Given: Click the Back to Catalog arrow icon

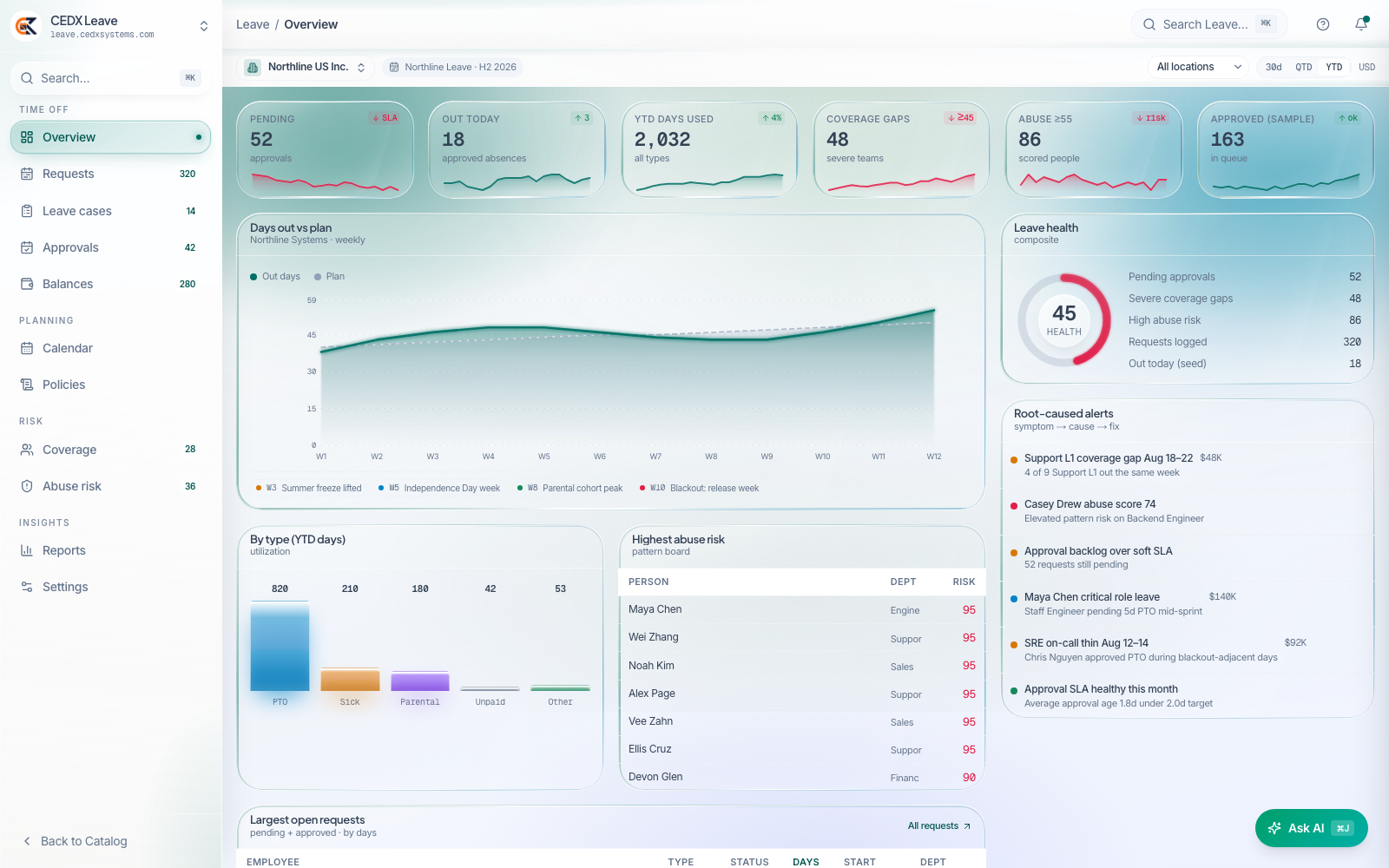Looking at the screenshot, I should [x=27, y=841].
